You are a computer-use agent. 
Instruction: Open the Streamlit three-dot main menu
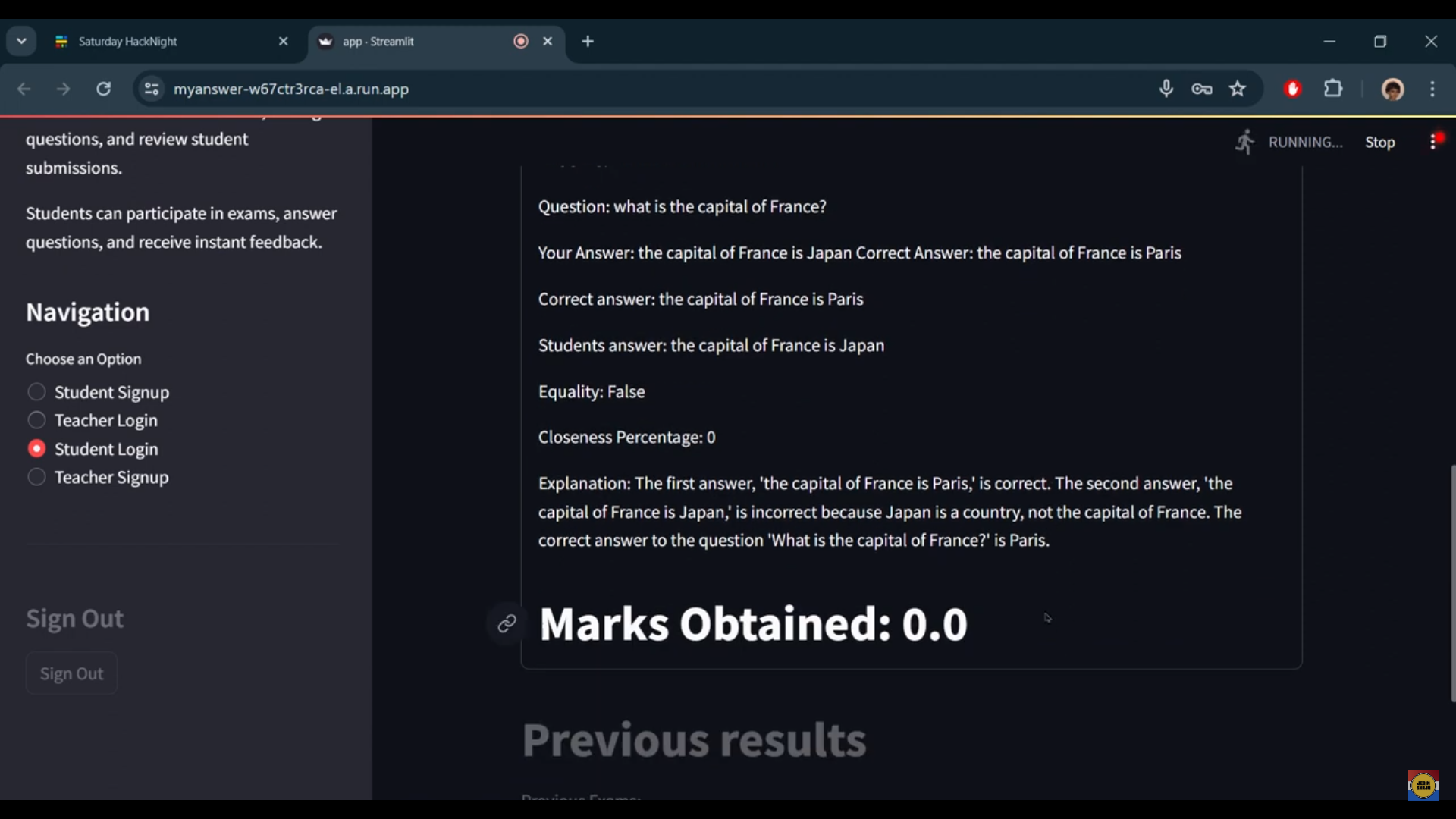coord(1433,142)
